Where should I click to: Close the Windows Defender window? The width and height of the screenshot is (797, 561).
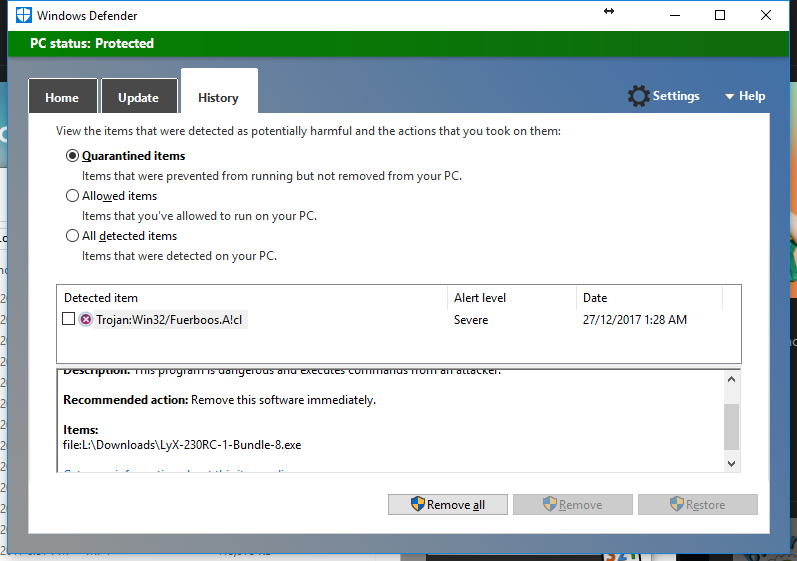tap(765, 15)
